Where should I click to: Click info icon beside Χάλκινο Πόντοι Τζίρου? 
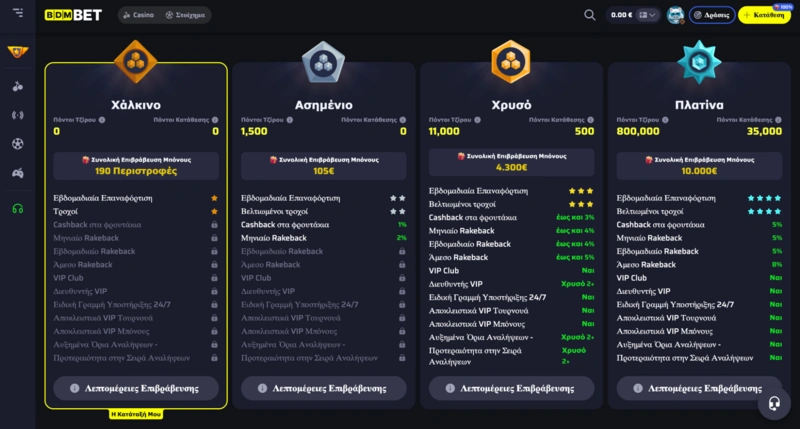[102, 119]
